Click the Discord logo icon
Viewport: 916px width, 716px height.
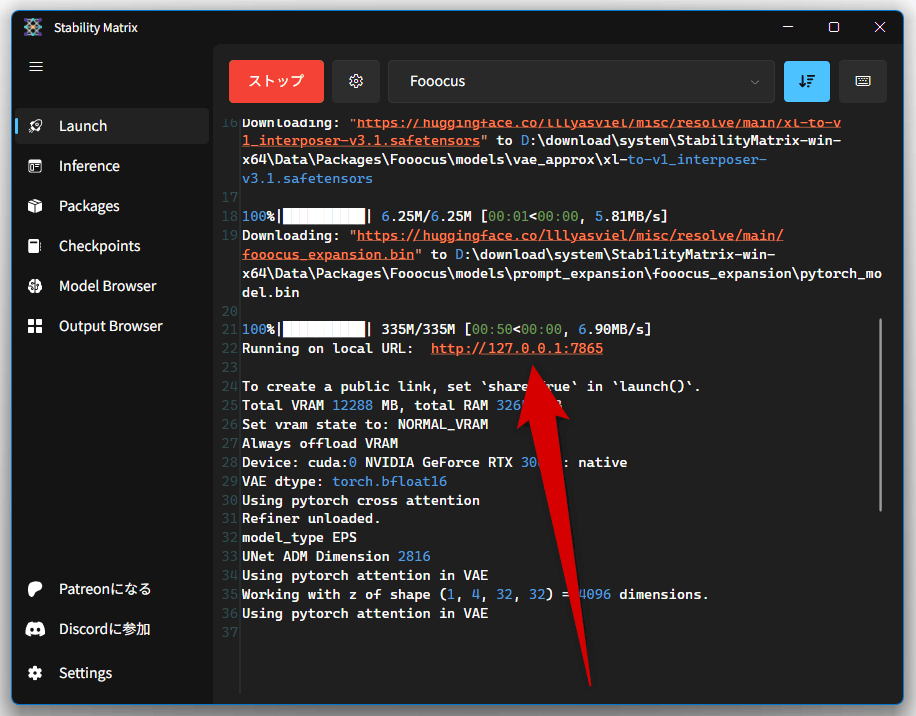36,629
